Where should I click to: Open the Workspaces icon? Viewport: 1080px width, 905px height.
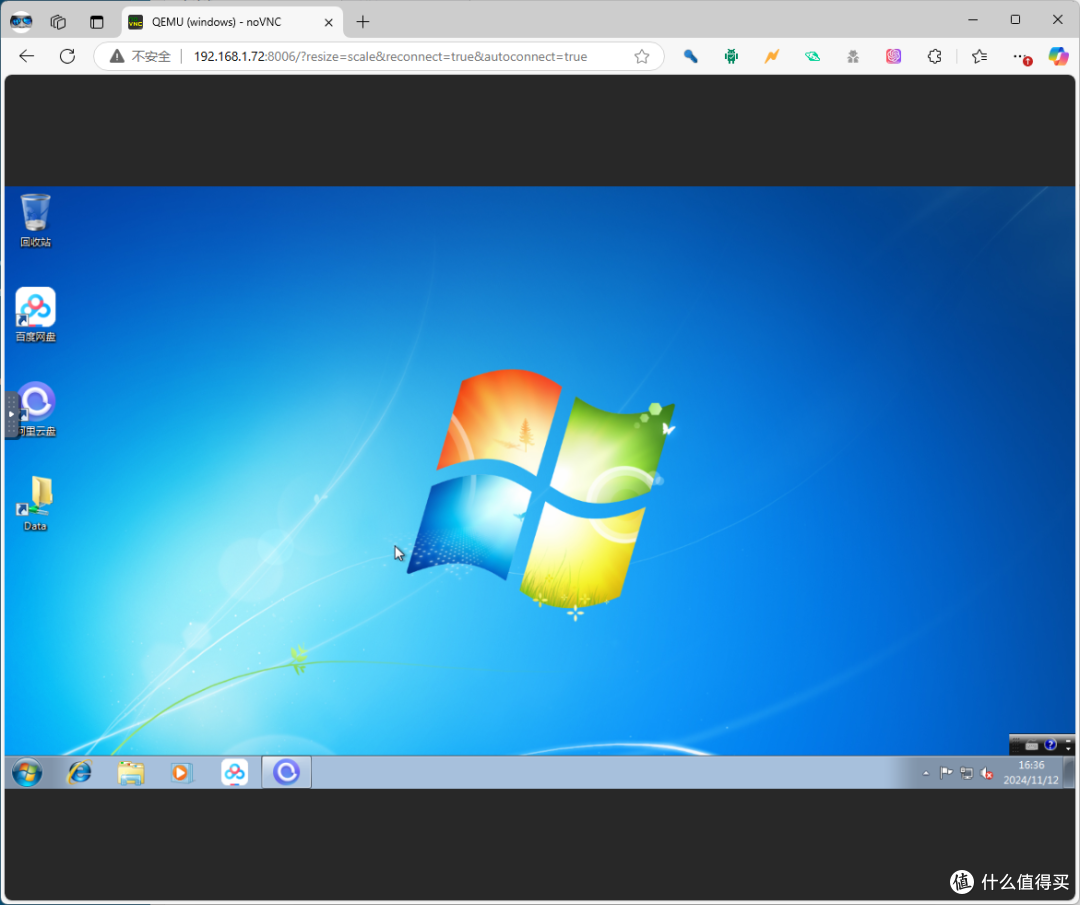(59, 22)
